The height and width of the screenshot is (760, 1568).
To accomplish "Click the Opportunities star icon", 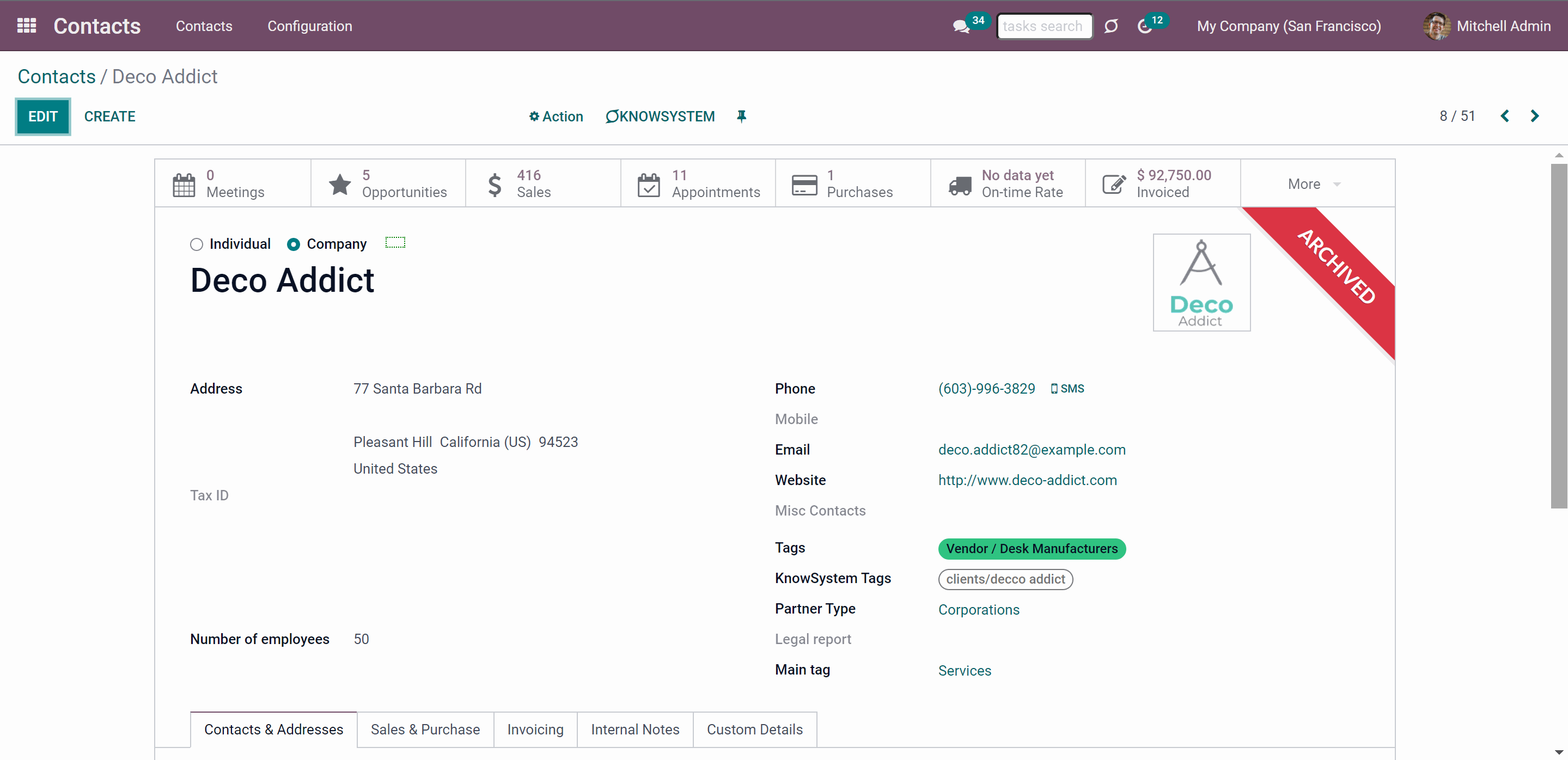I will (x=340, y=185).
